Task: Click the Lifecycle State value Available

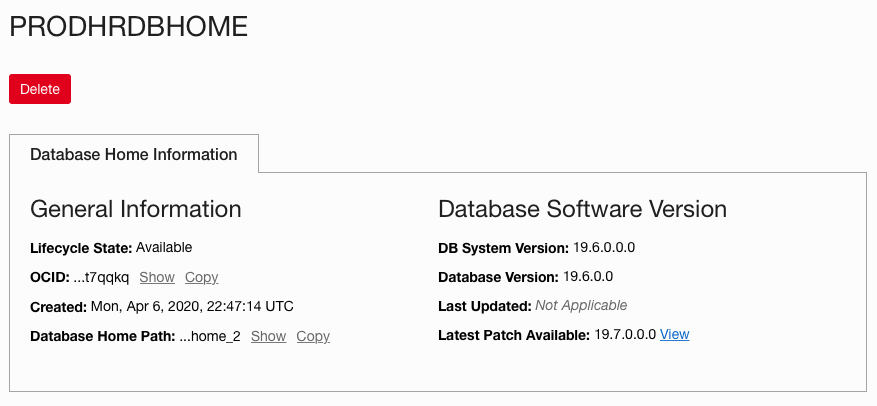Action: pos(164,247)
